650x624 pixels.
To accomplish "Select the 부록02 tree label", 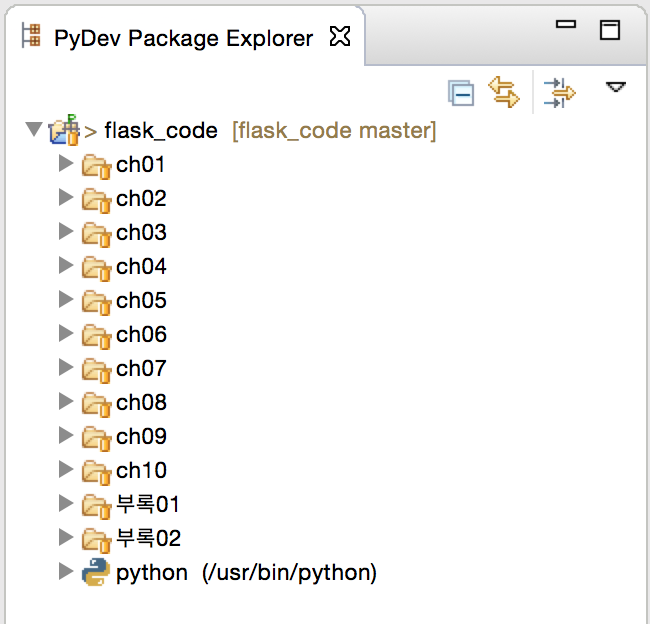I will coord(148,539).
